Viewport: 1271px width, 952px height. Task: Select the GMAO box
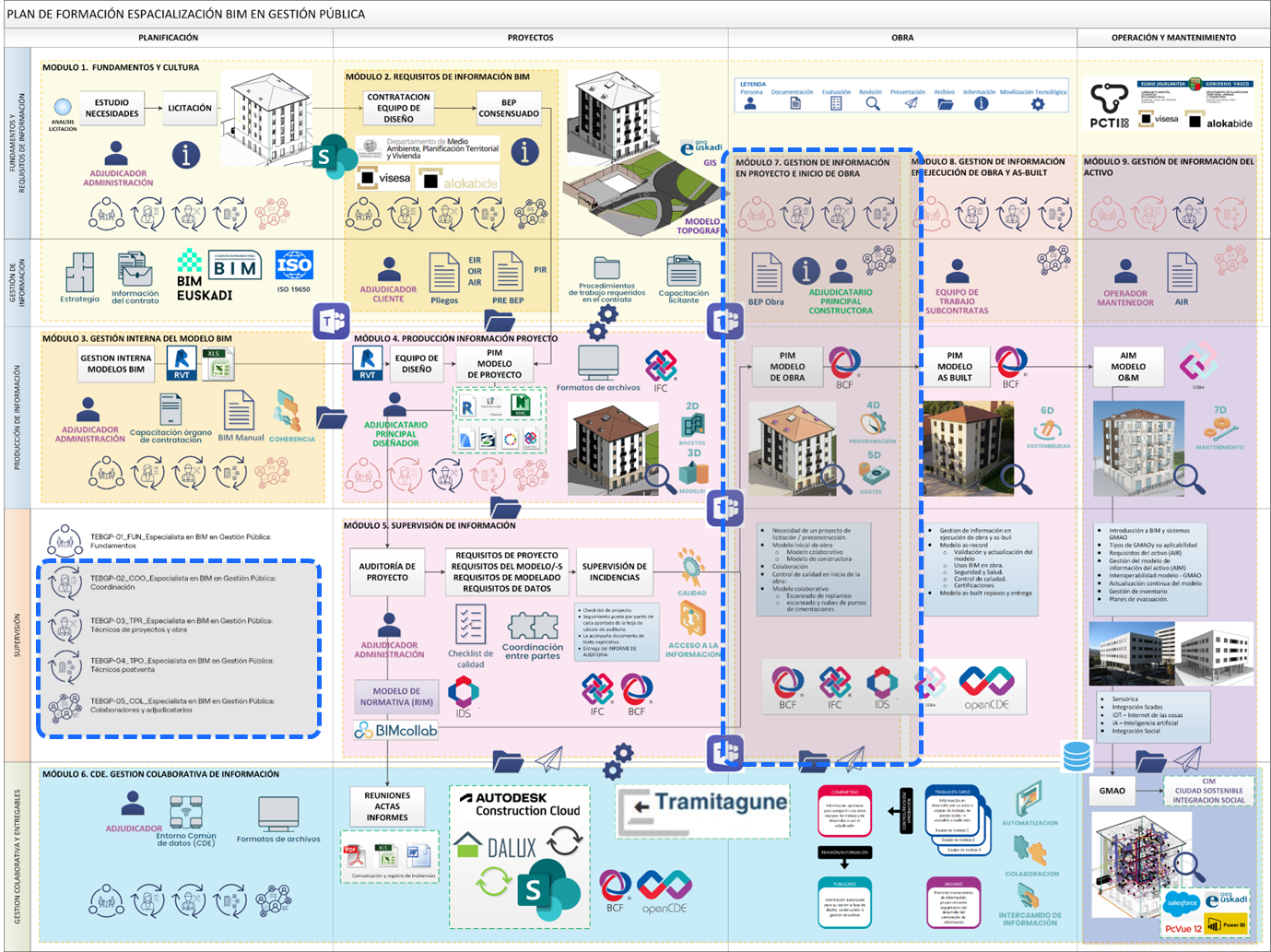(1112, 791)
